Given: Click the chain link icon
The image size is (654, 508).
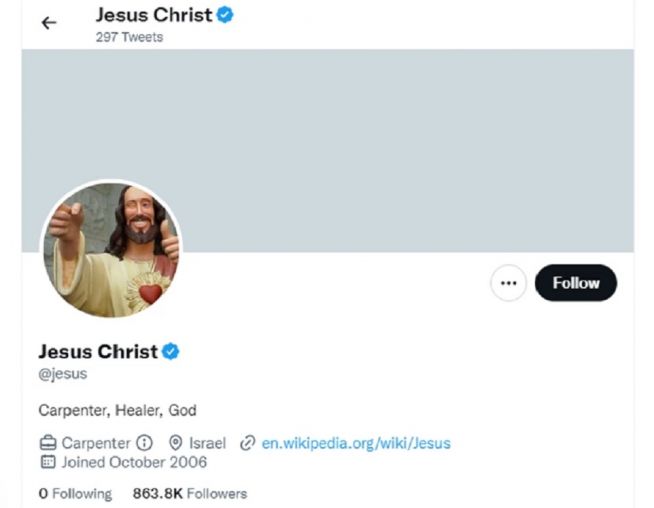Looking at the screenshot, I should coord(247,442).
